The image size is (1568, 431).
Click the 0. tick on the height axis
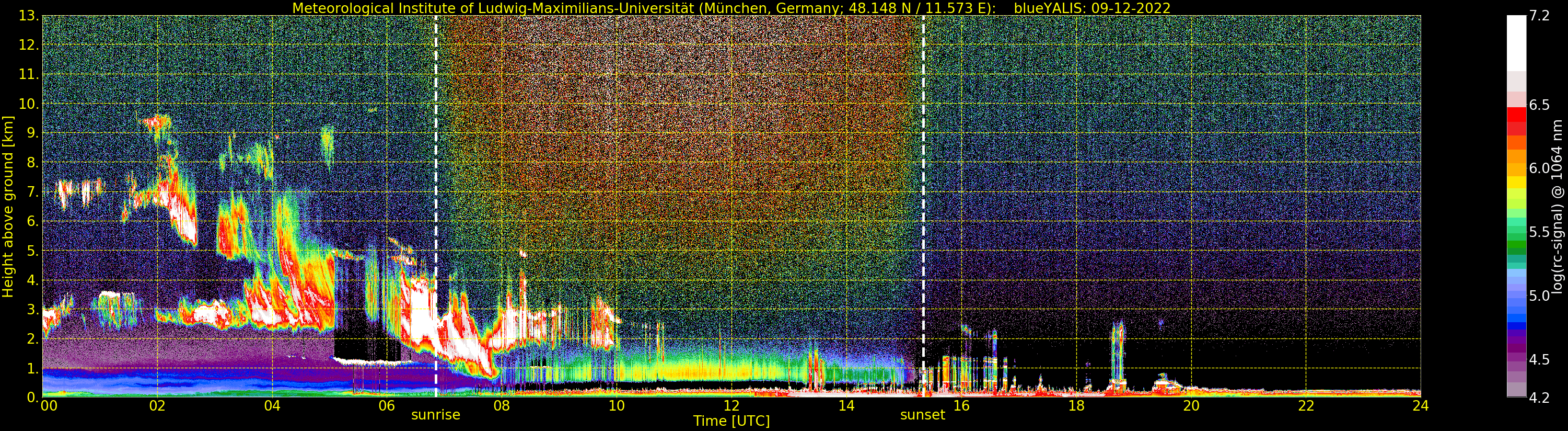pyautogui.click(x=32, y=397)
